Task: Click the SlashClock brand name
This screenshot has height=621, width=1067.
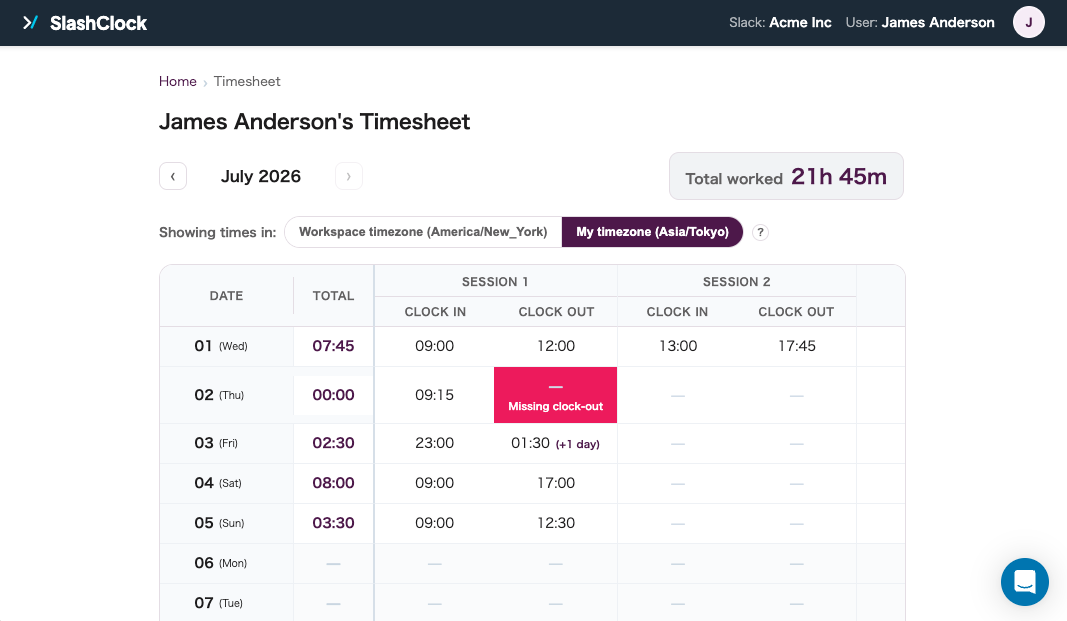Action: pyautogui.click(x=99, y=23)
